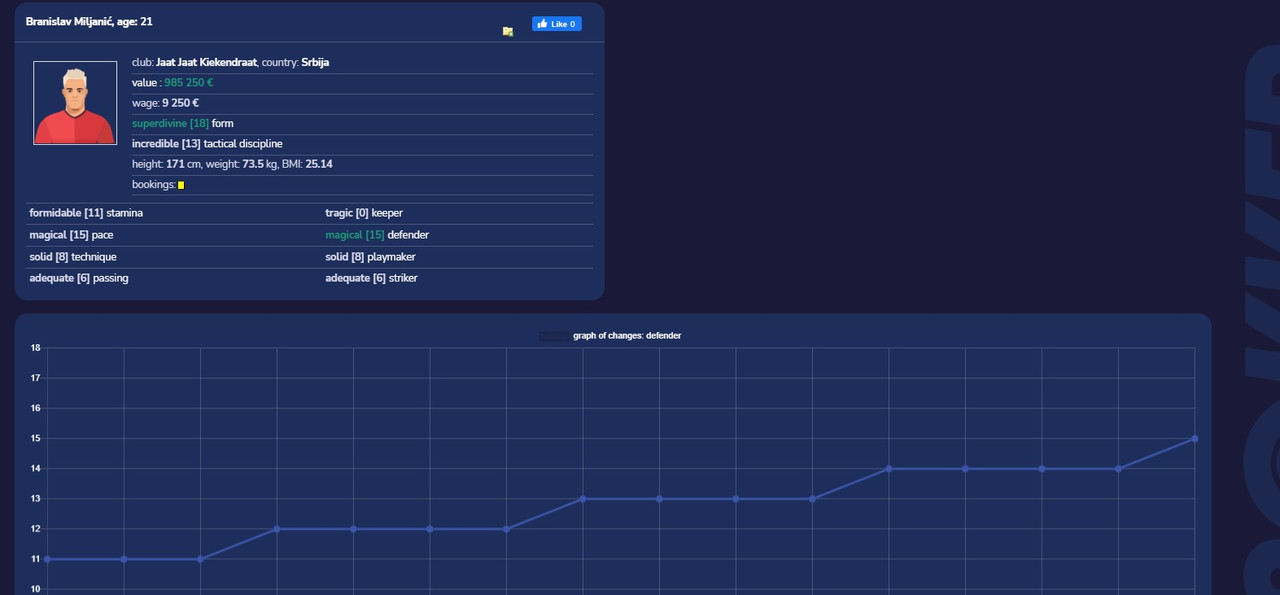Click the wage 9 250 € row
Screen dimensions: 1280x595
coord(362,103)
